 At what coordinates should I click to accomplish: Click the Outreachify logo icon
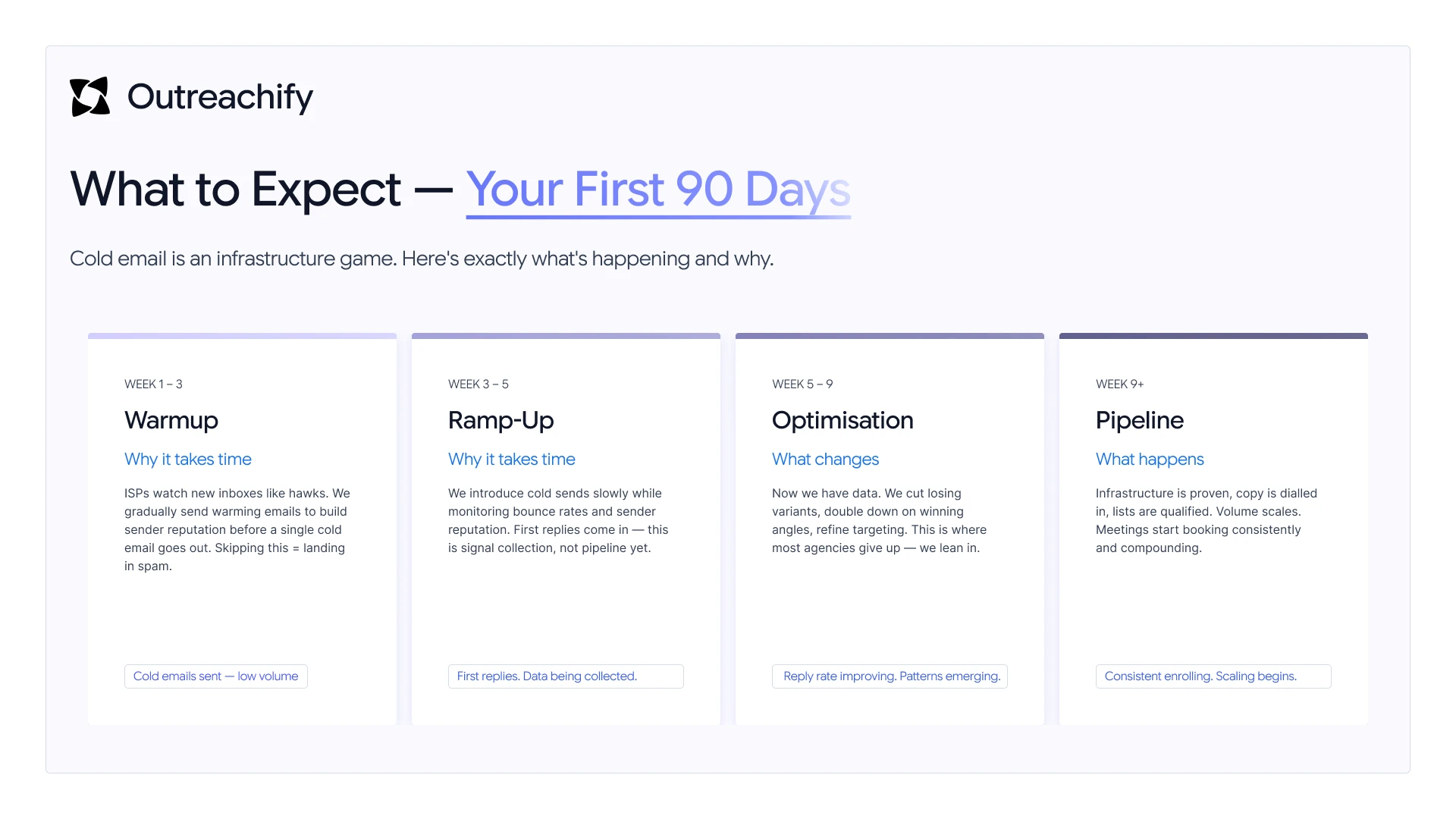89,97
